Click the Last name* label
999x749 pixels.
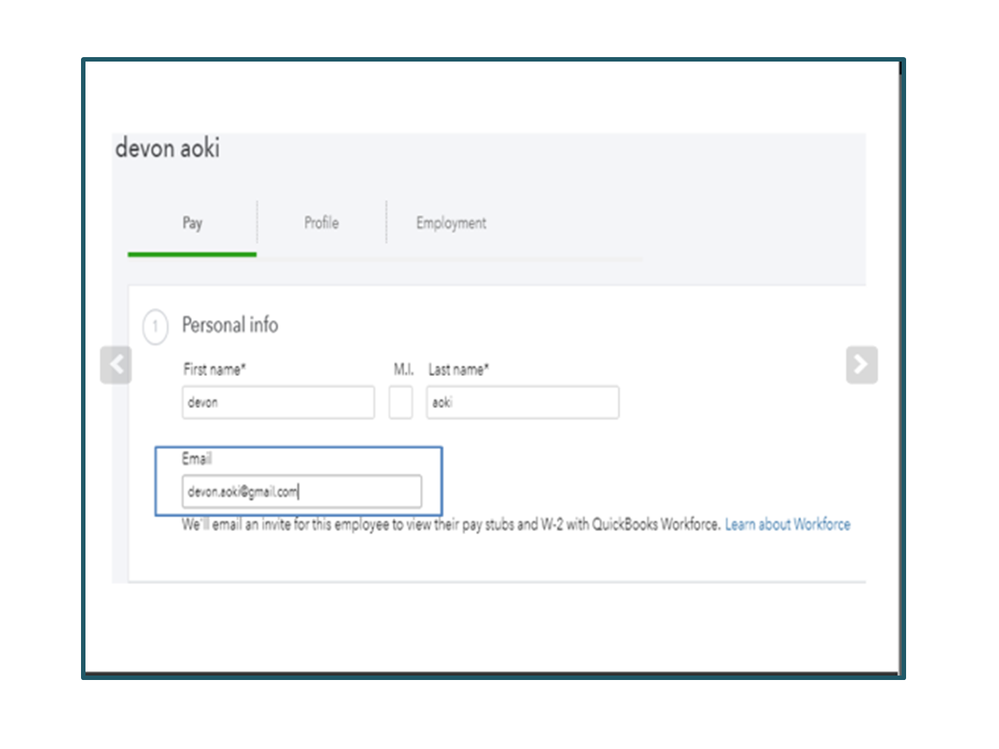pyautogui.click(x=458, y=369)
